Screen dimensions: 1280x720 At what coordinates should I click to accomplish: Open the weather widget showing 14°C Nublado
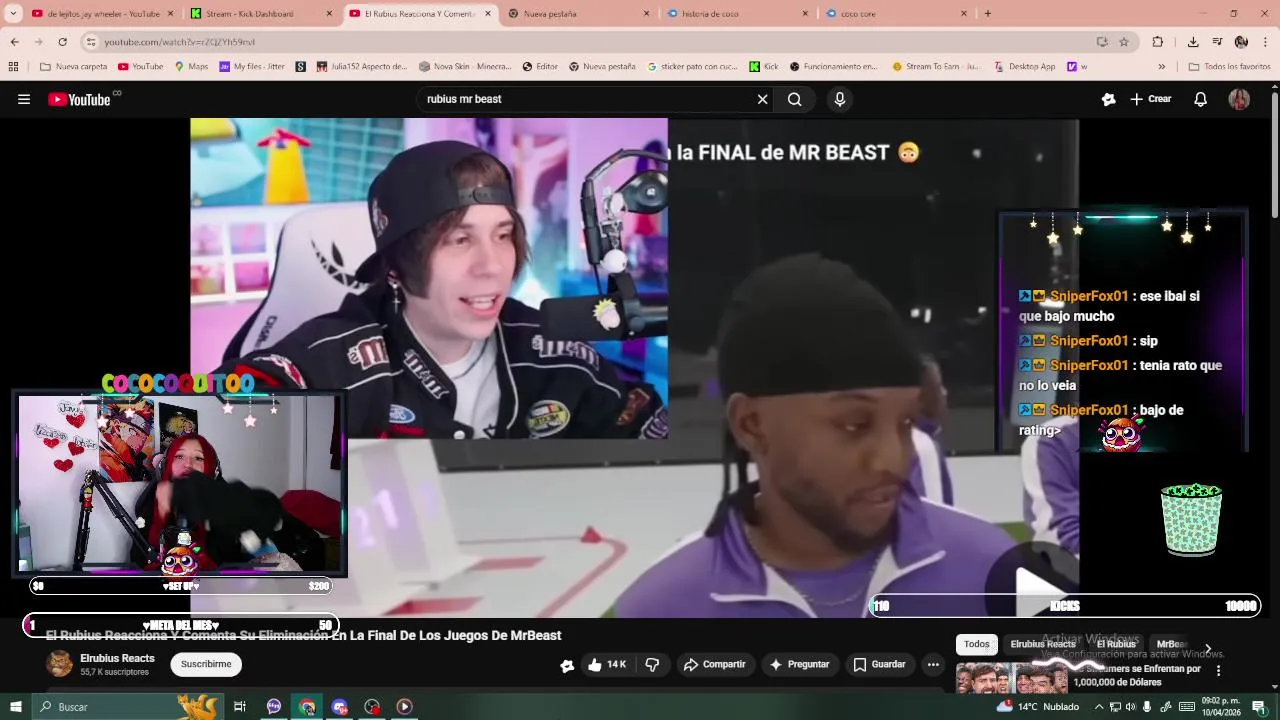click(1040, 707)
